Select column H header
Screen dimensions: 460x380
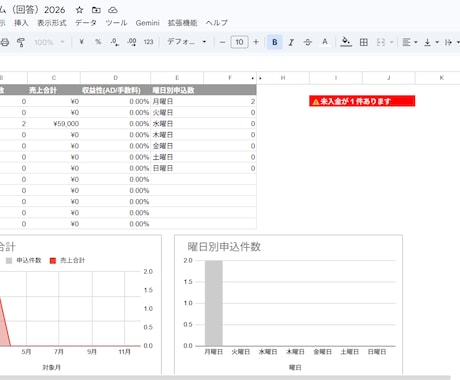[283, 78]
